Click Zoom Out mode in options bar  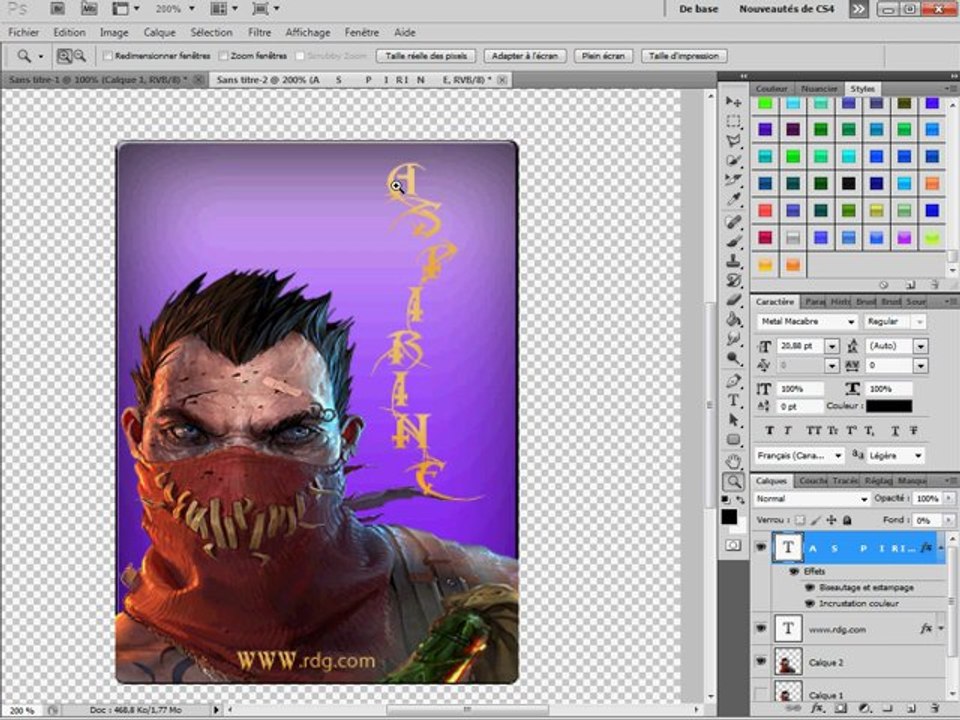point(80,56)
